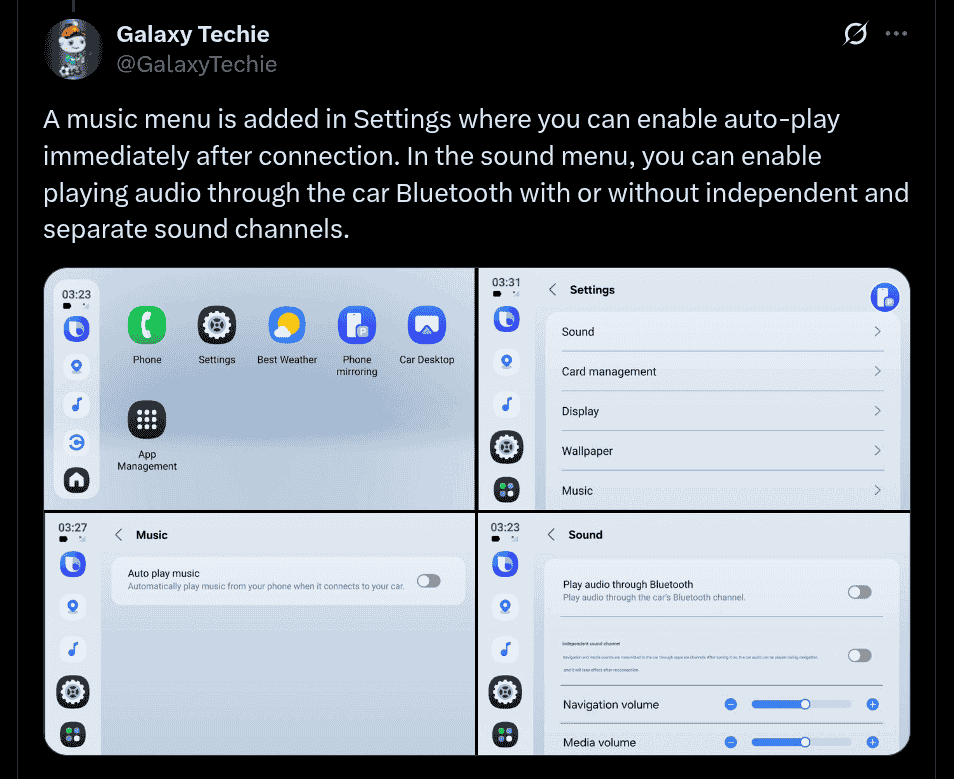
Task: Open the App Management icon
Action: click(147, 421)
